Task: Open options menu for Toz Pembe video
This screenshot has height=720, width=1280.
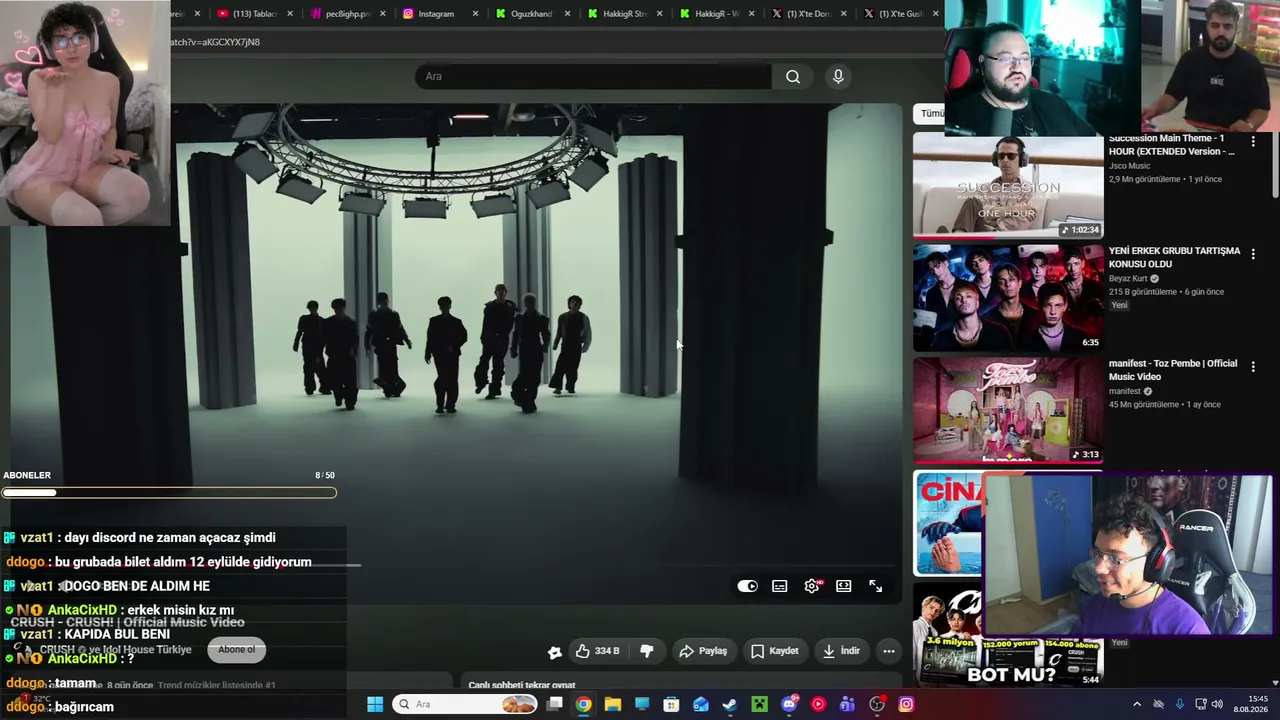Action: 1253,367
